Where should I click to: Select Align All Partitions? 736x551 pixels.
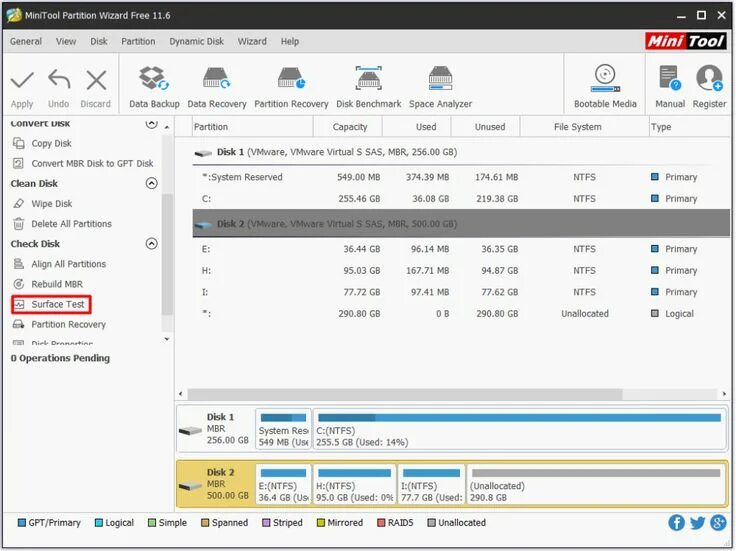[69, 264]
